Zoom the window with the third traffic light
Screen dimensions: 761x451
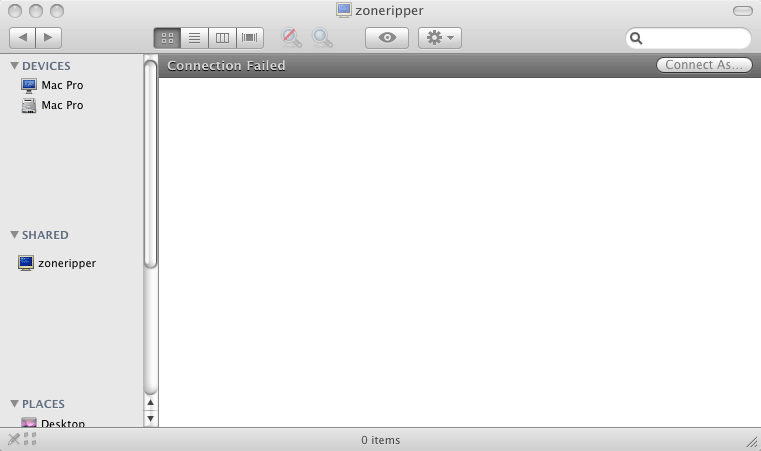[x=57, y=11]
